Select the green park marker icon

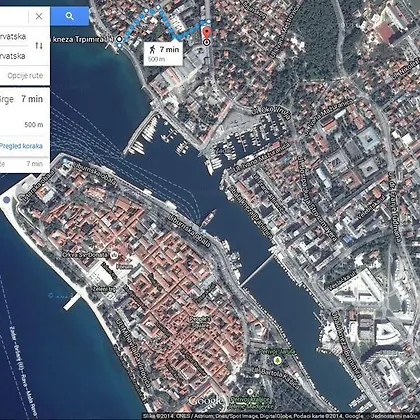point(277,360)
